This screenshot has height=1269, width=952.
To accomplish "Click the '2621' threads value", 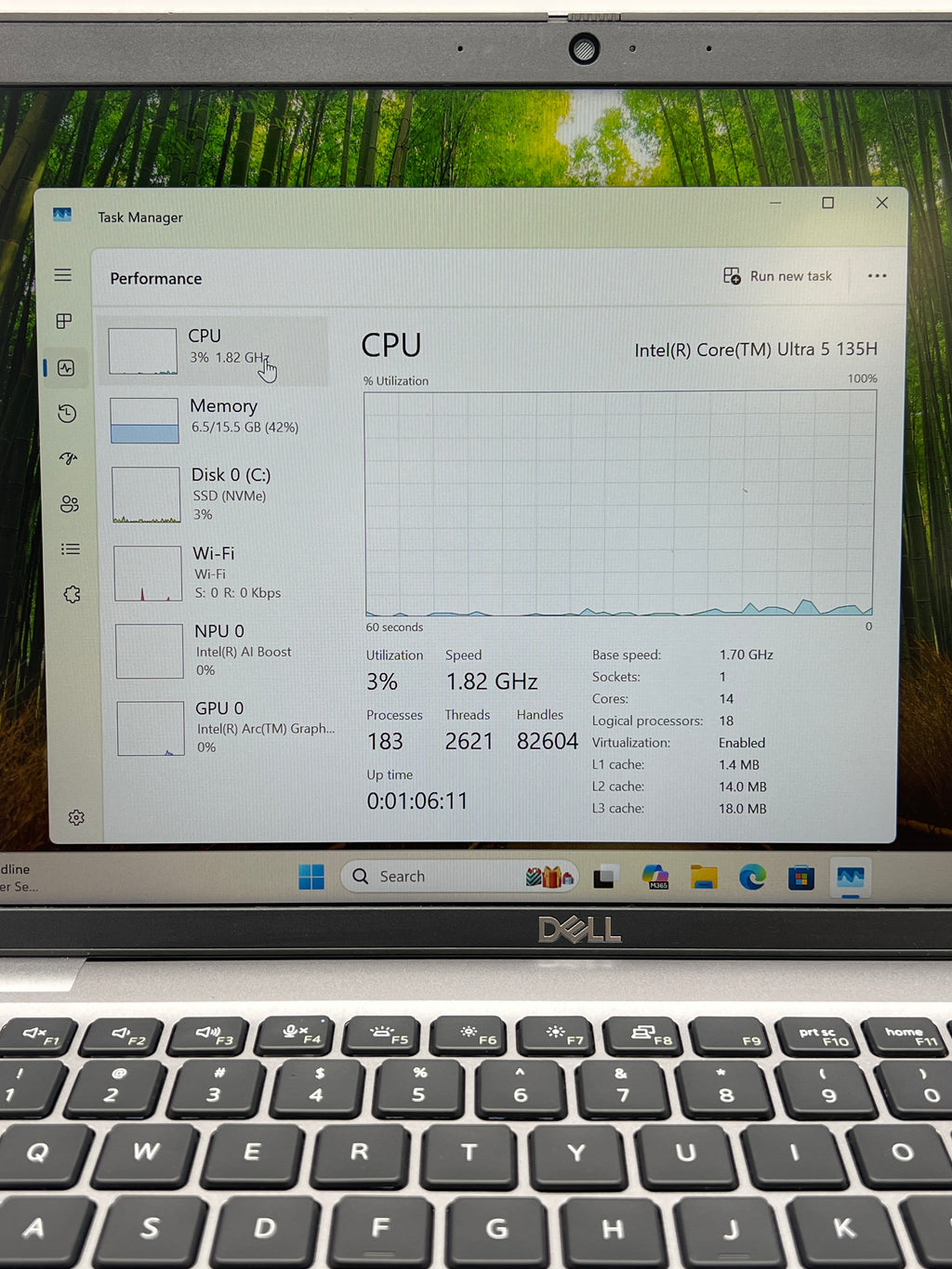I will [x=469, y=741].
